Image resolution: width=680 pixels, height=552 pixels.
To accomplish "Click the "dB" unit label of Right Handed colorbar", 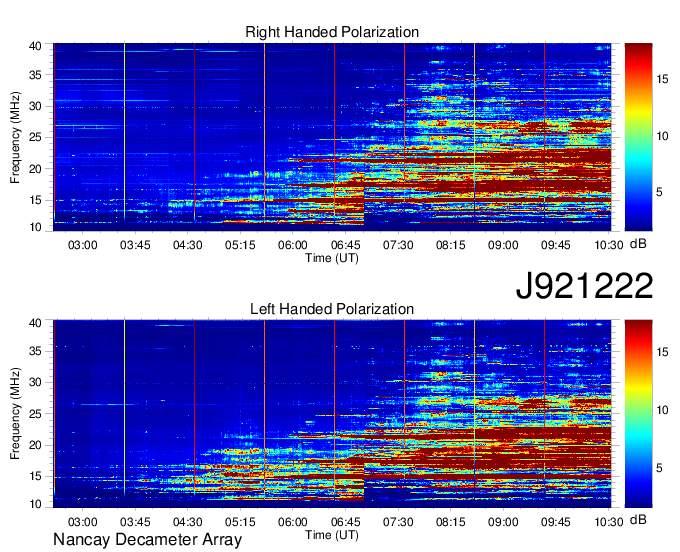I will pos(638,244).
